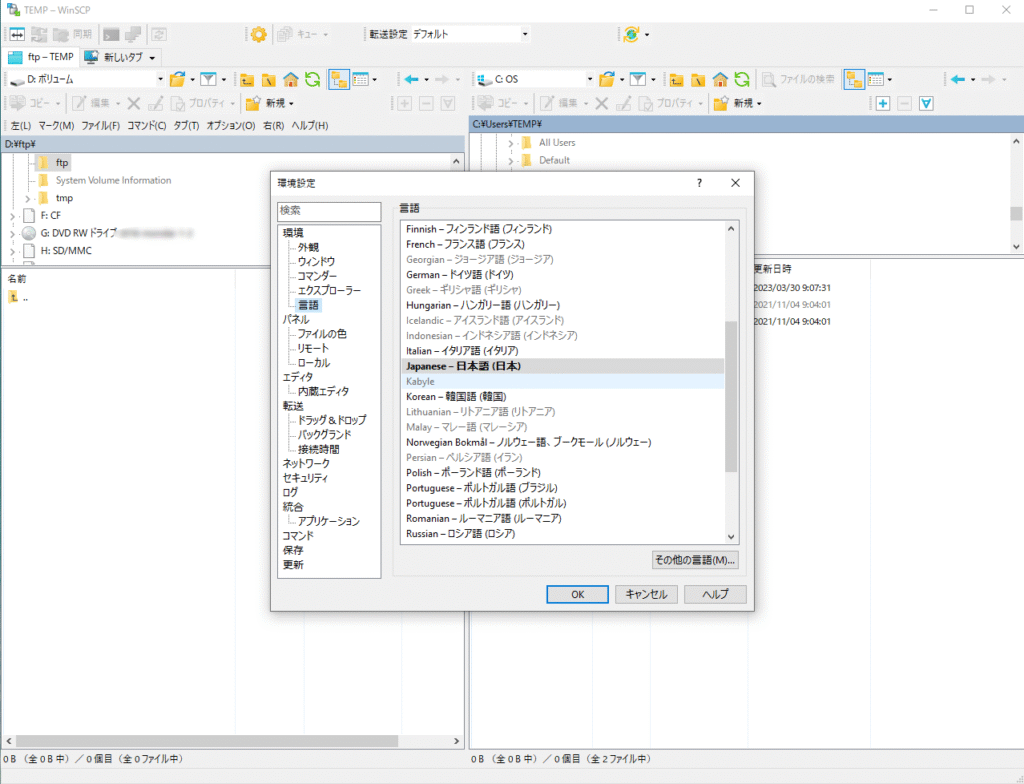Select French – フランス語 language
The width and height of the screenshot is (1024, 784).
[x=562, y=244]
